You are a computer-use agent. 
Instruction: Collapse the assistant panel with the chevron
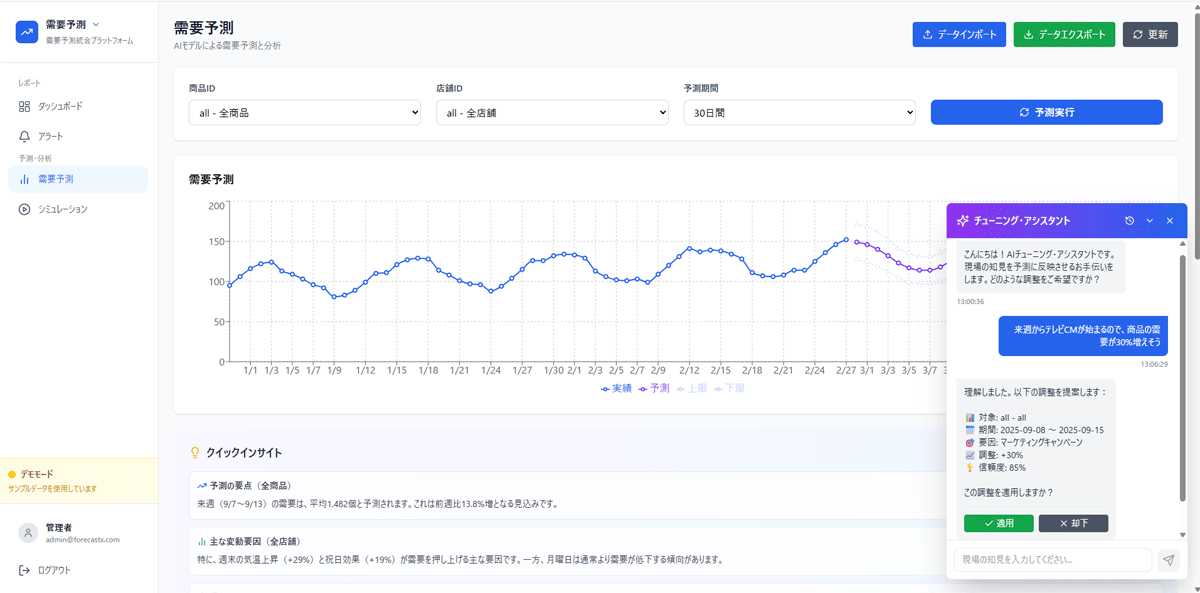pos(1150,220)
